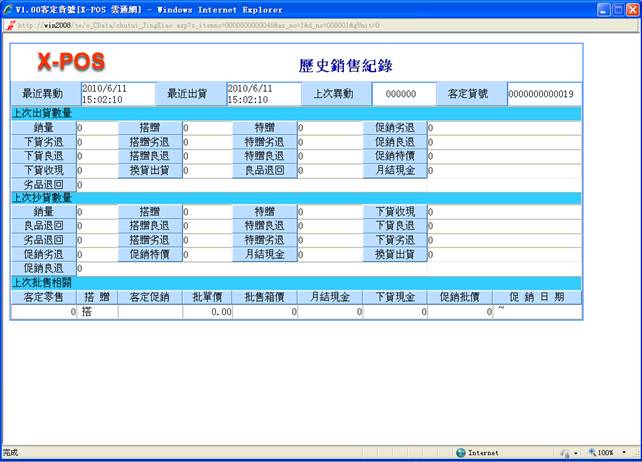Viewport: 642px width, 462px height.
Task: Click the security icon left of zoom
Action: click(x=564, y=453)
